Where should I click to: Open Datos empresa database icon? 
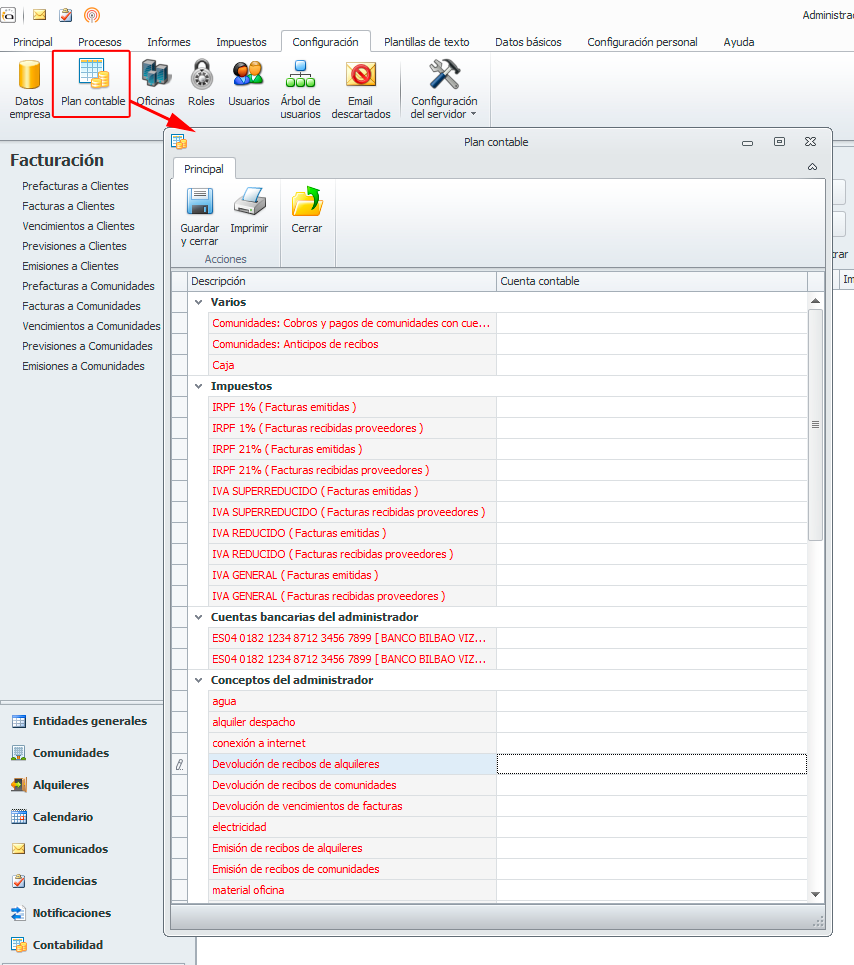point(29,77)
